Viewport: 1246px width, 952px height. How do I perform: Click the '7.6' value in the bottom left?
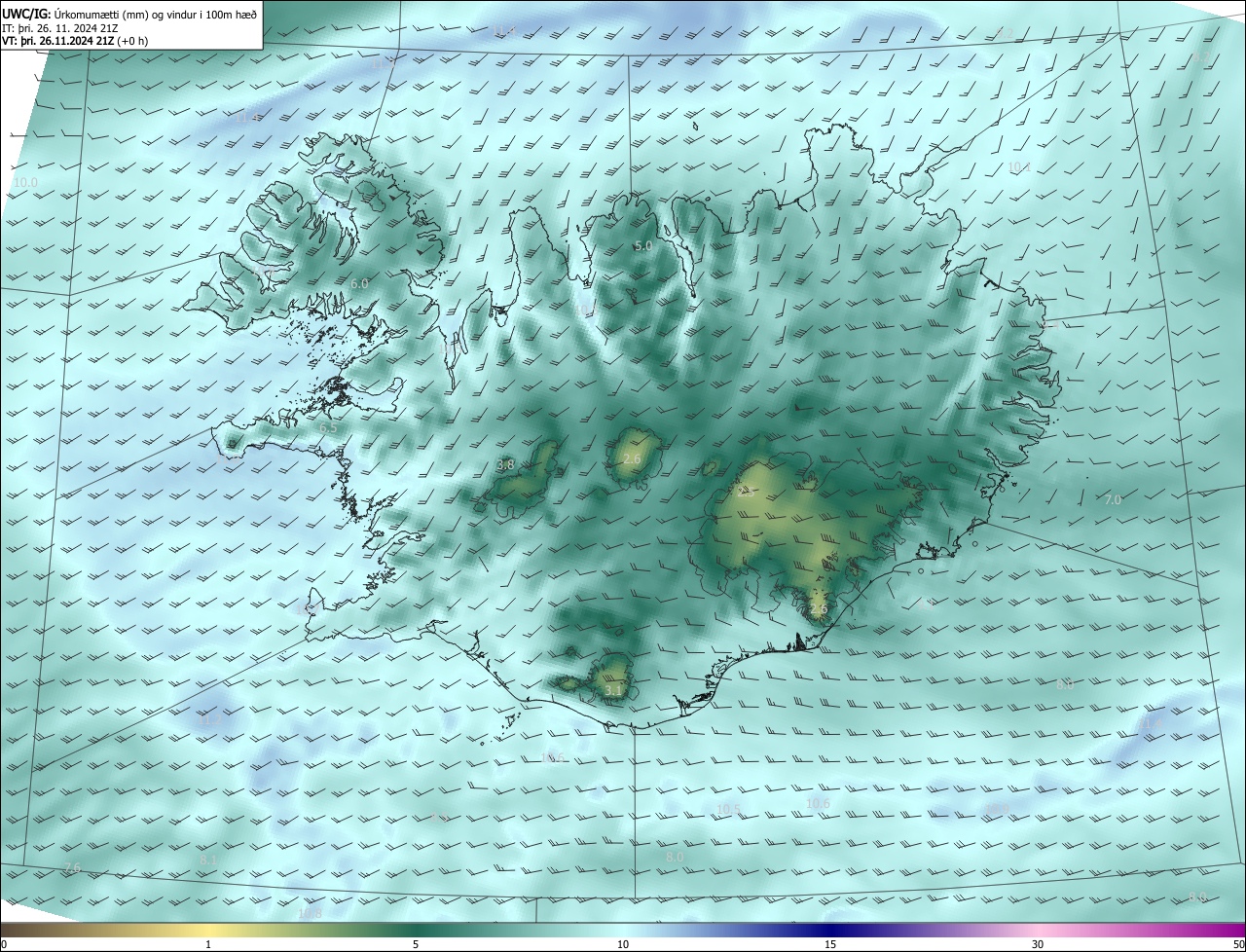click(72, 867)
